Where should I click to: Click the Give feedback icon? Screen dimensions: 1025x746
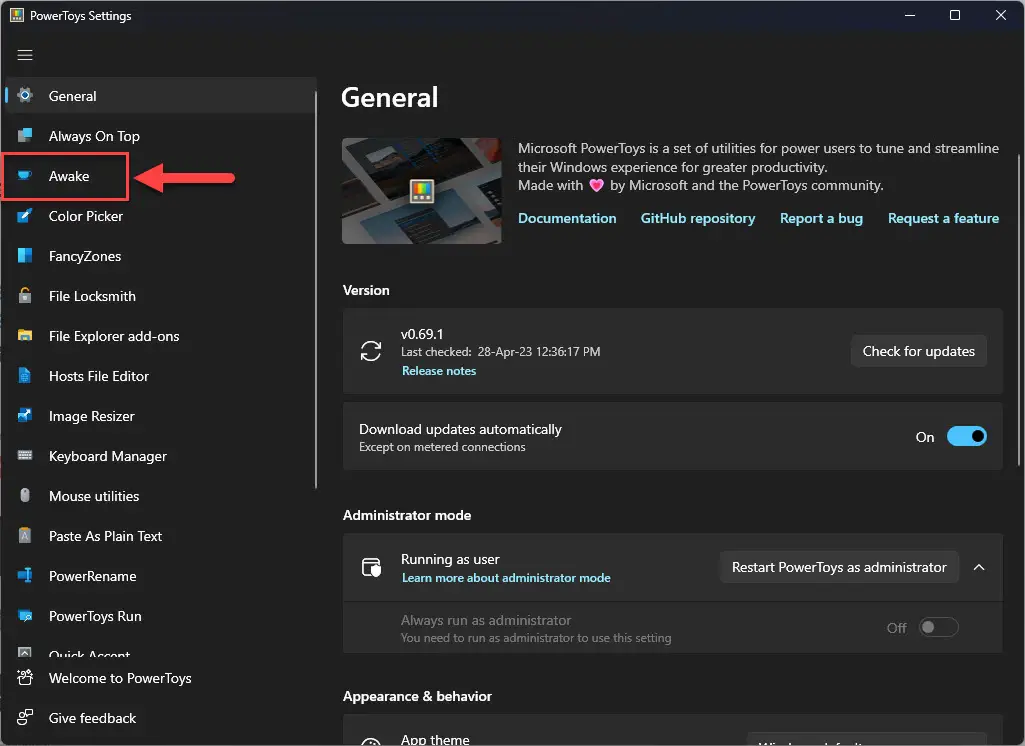pos(25,717)
